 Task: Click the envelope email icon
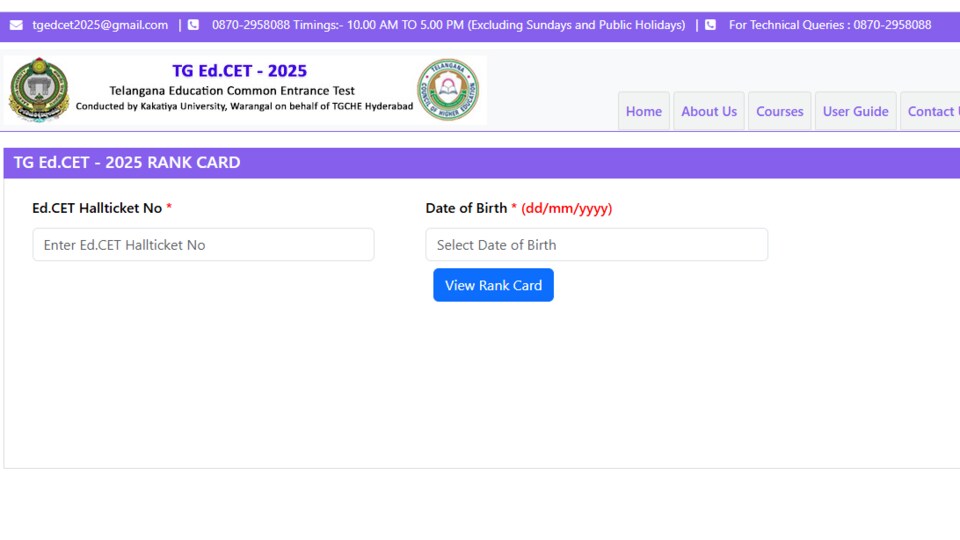[17, 25]
